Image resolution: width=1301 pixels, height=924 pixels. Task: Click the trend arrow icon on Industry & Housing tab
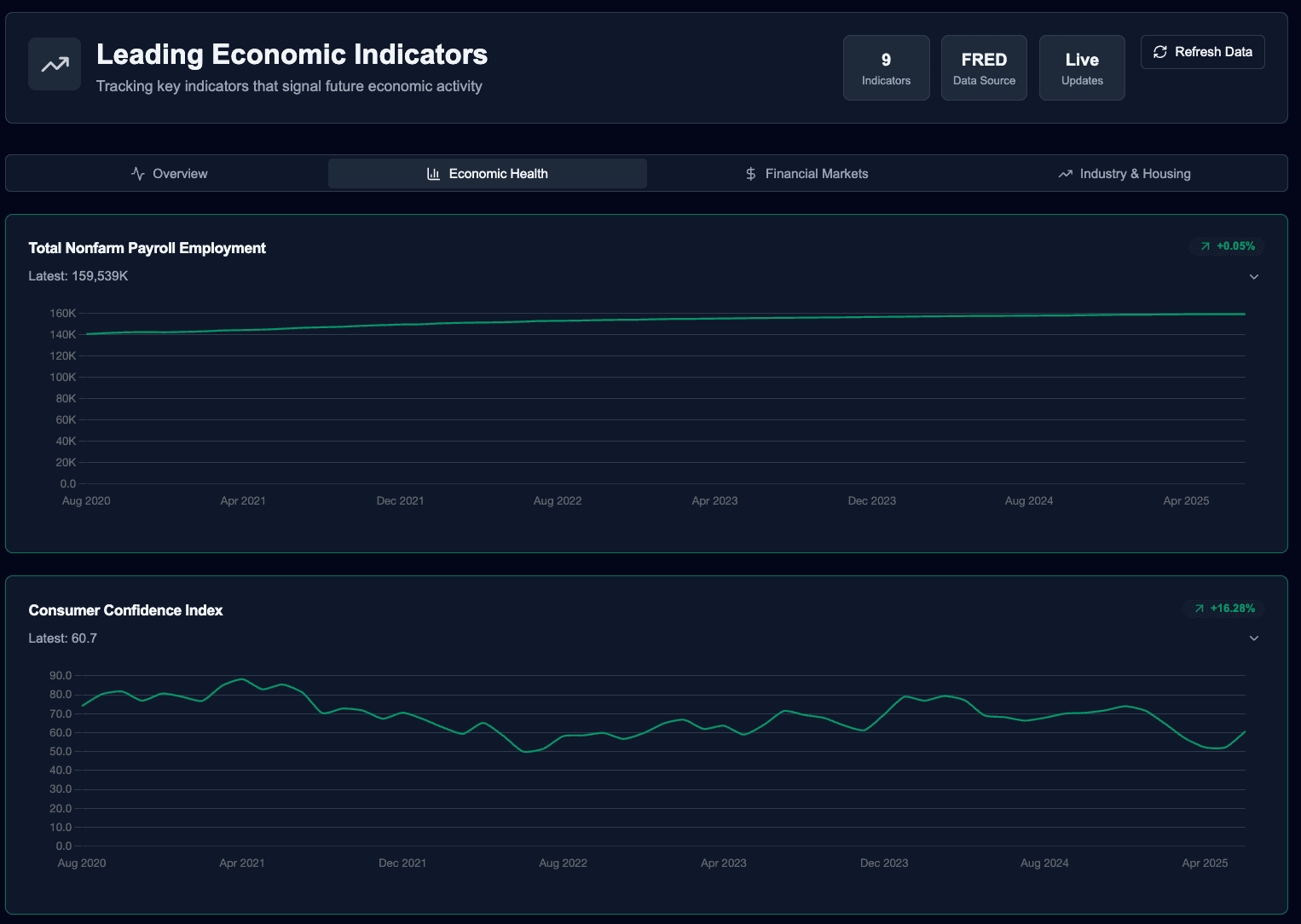point(1065,173)
